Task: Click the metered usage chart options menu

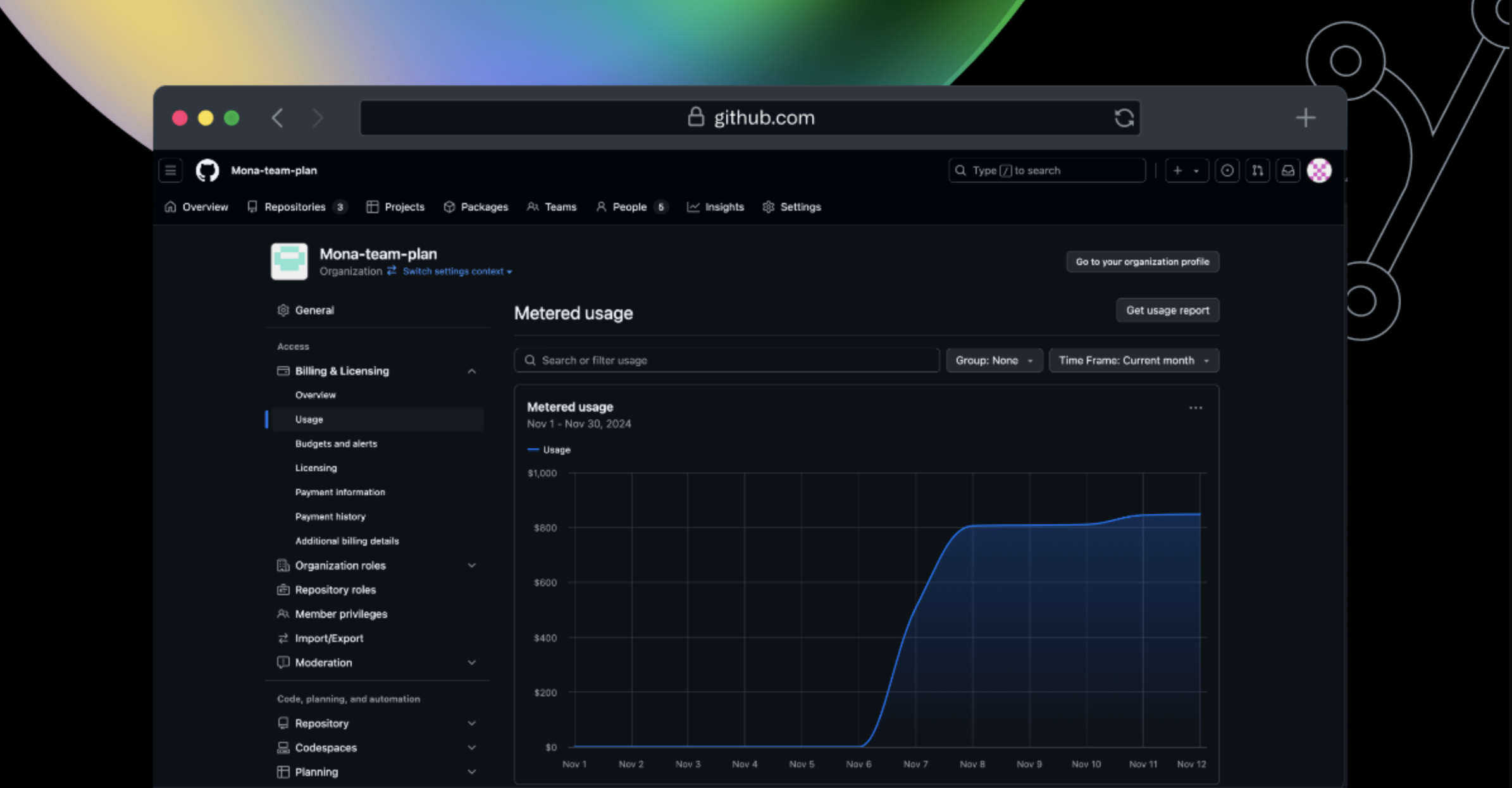Action: pyautogui.click(x=1196, y=408)
